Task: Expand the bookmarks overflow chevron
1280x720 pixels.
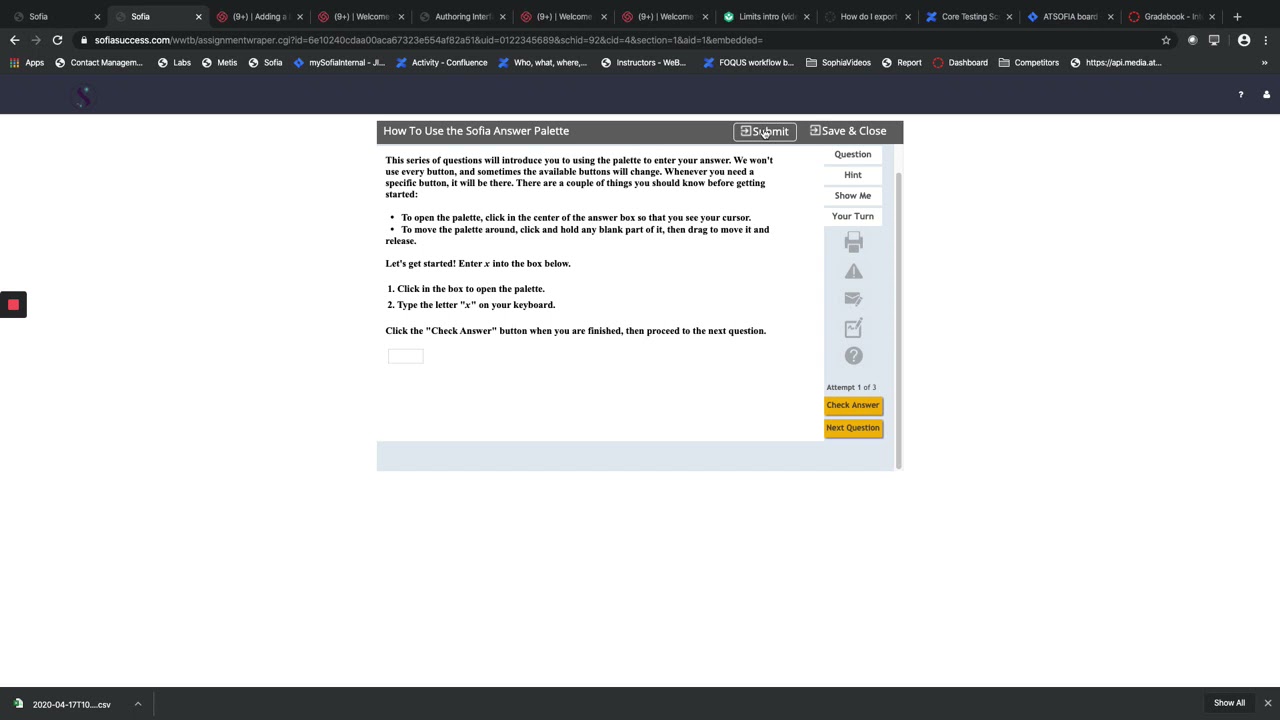Action: tap(1265, 62)
